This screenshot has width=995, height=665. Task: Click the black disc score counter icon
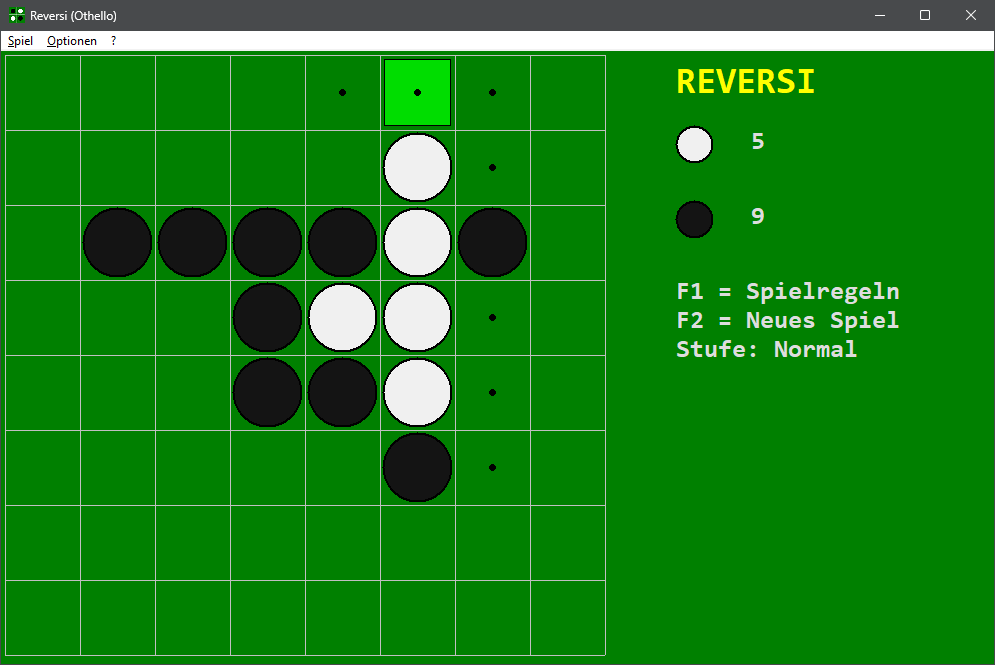pyautogui.click(x=694, y=218)
